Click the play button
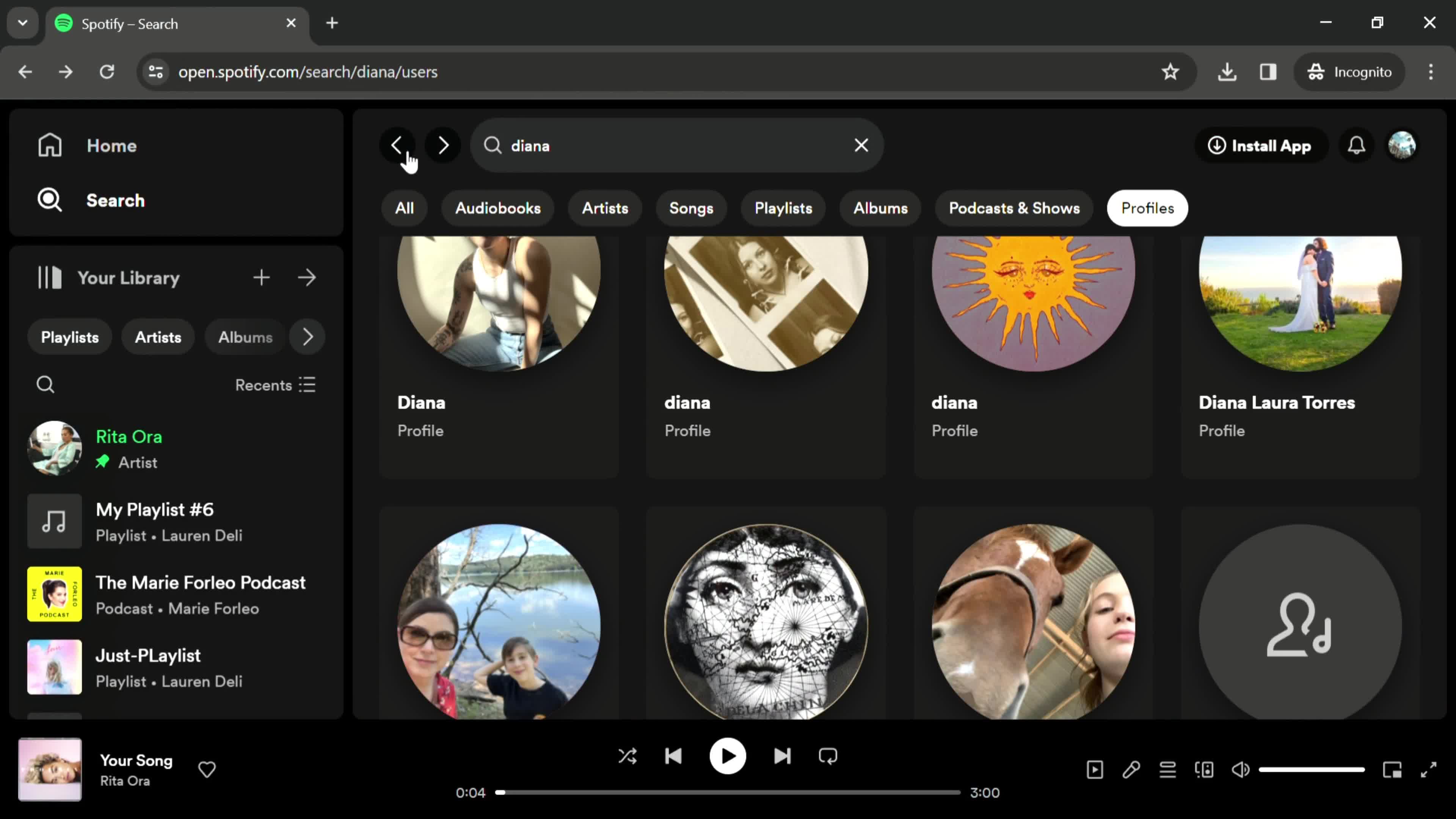1456x819 pixels. click(x=728, y=756)
